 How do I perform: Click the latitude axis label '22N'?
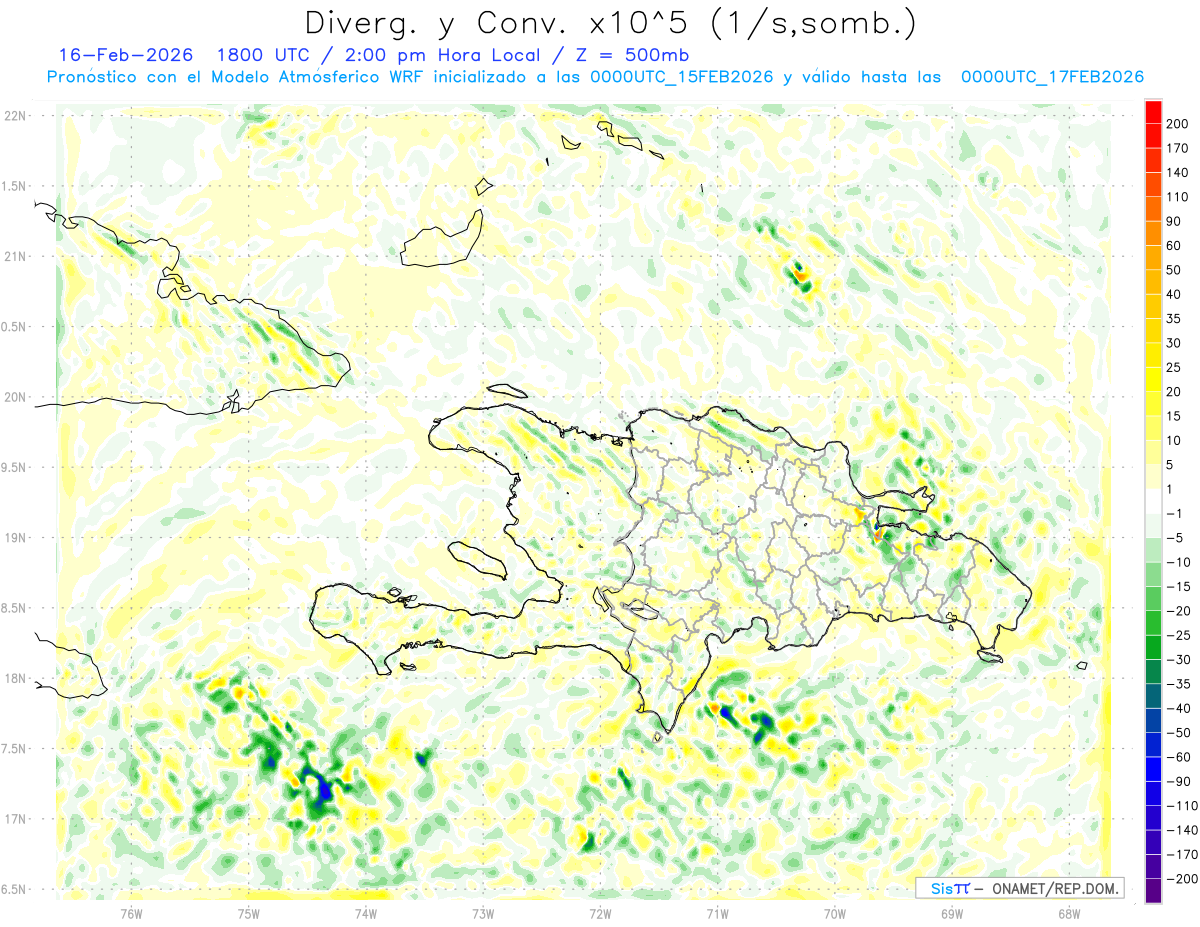click(x=15, y=116)
